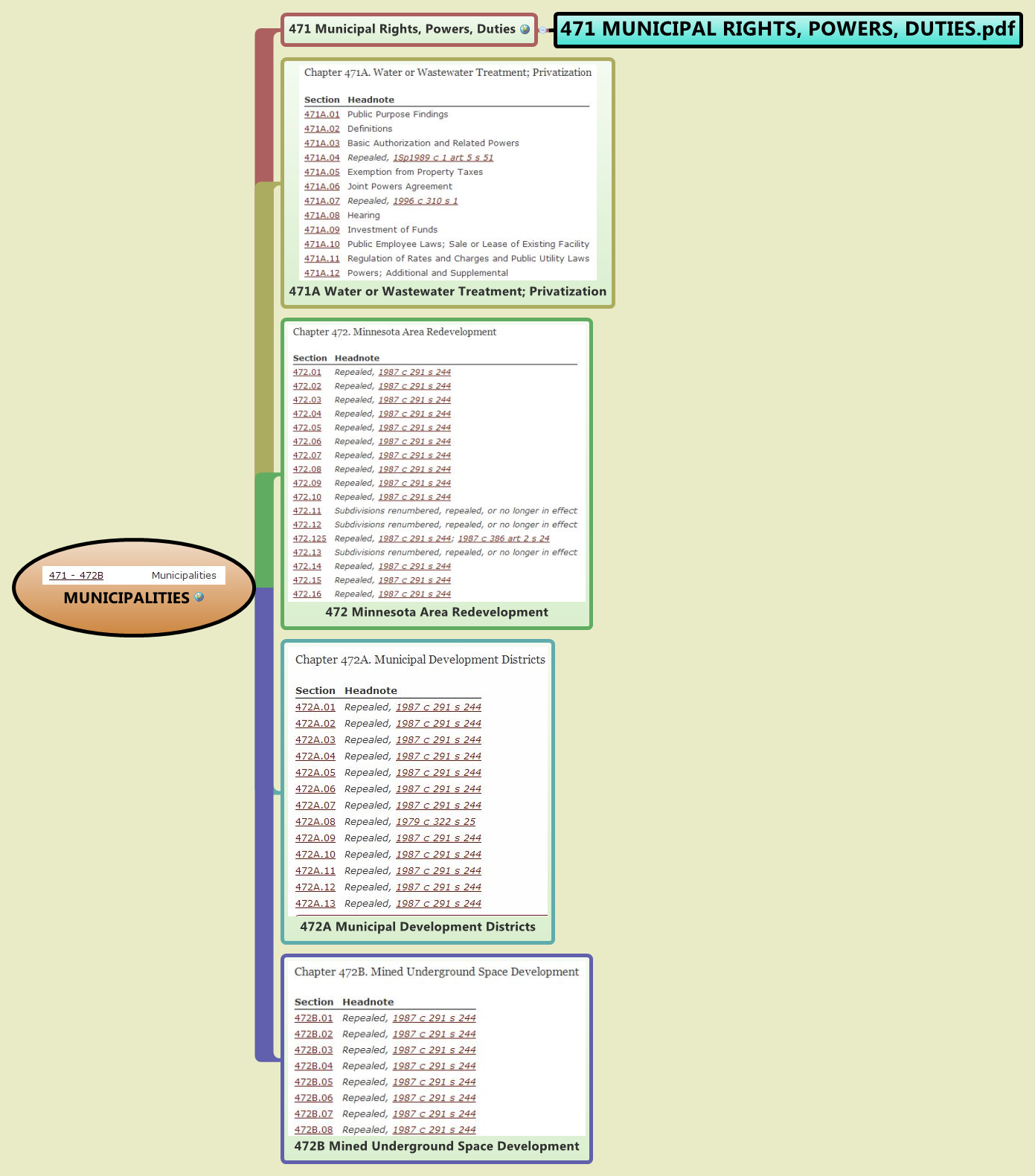Screen dimensions: 1035x1176
Task: Open the 471 - 472B link in central node
Action: click(x=76, y=575)
